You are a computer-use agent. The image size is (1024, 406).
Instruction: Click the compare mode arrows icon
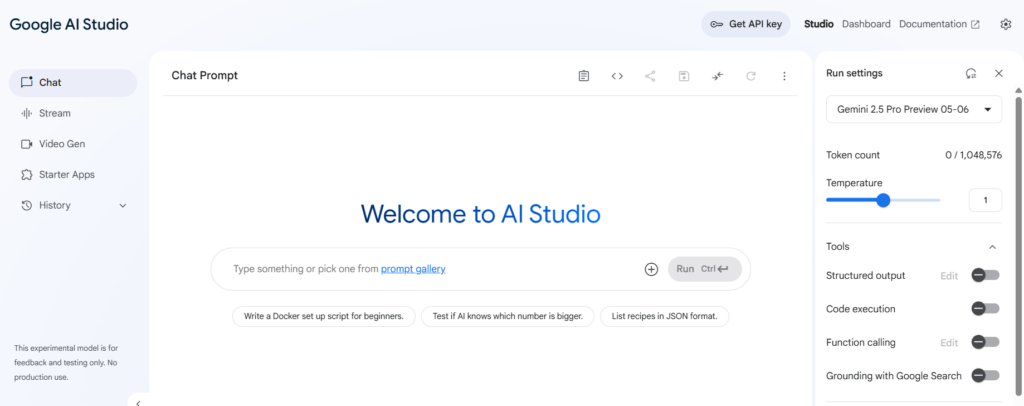(x=718, y=76)
